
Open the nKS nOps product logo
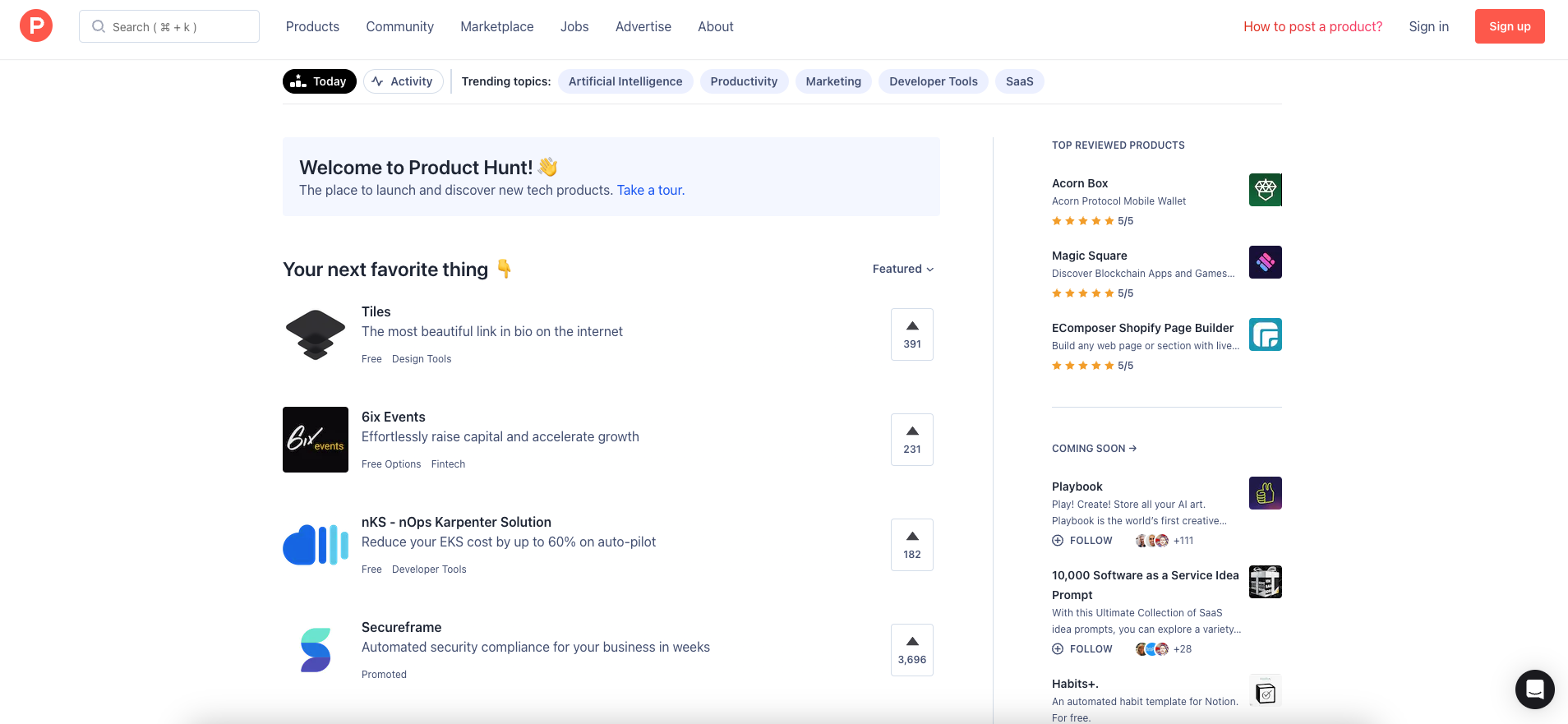(x=316, y=545)
